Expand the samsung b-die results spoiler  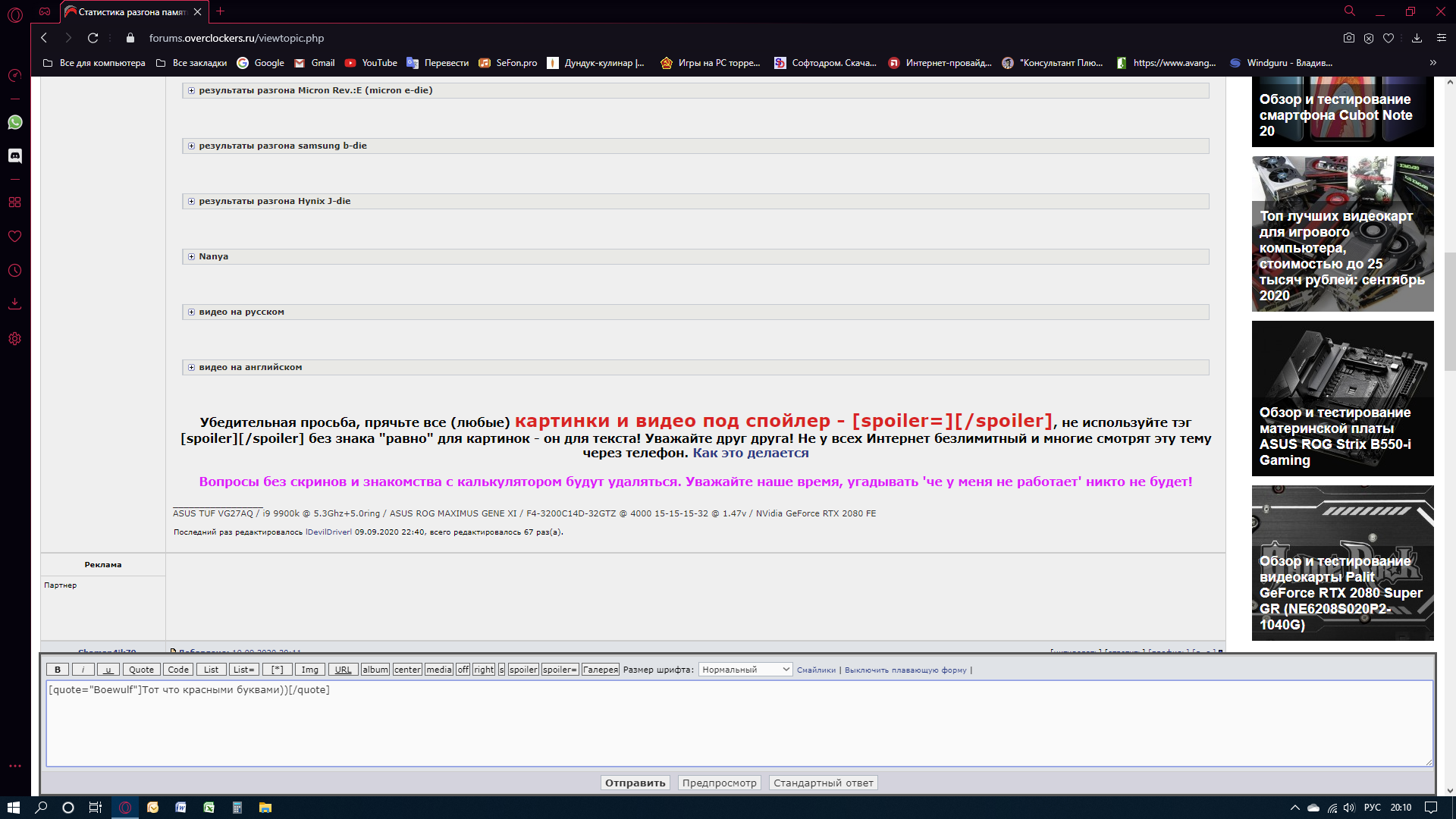coord(192,146)
